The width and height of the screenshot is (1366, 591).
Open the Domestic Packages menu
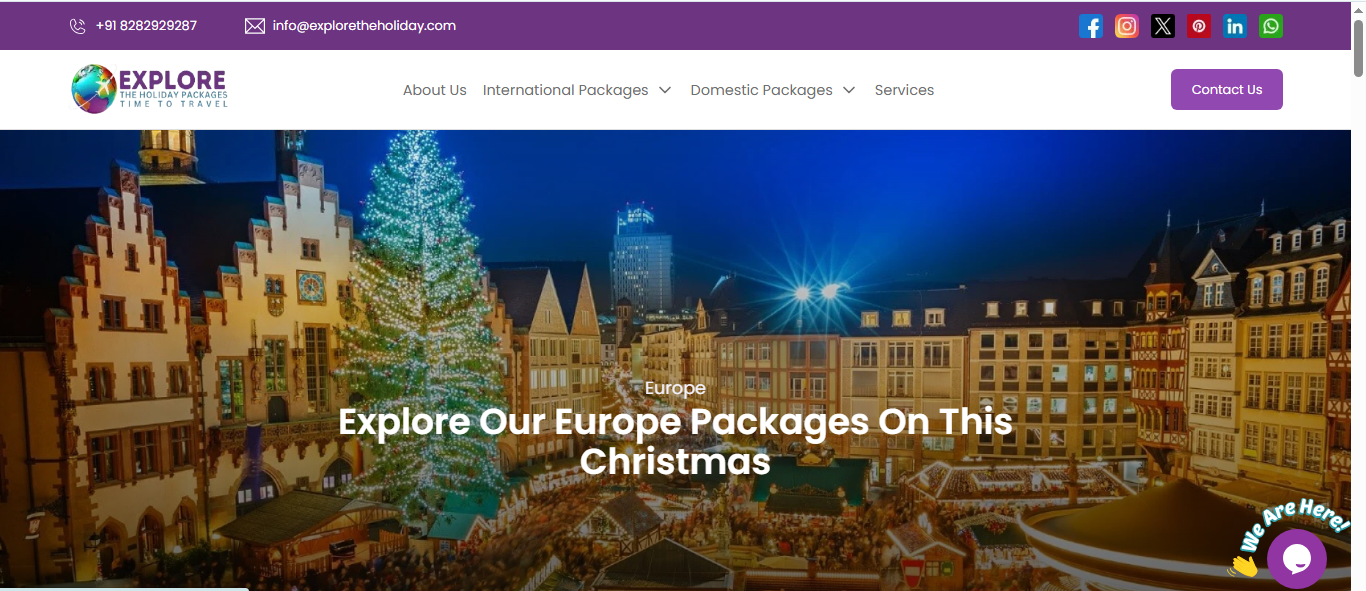[761, 90]
